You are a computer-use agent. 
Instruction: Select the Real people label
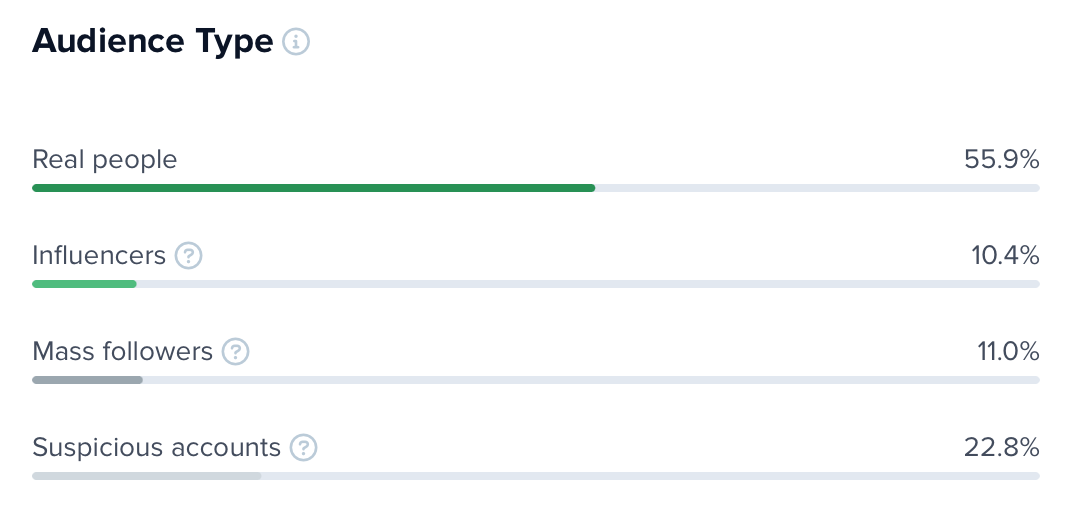click(105, 160)
